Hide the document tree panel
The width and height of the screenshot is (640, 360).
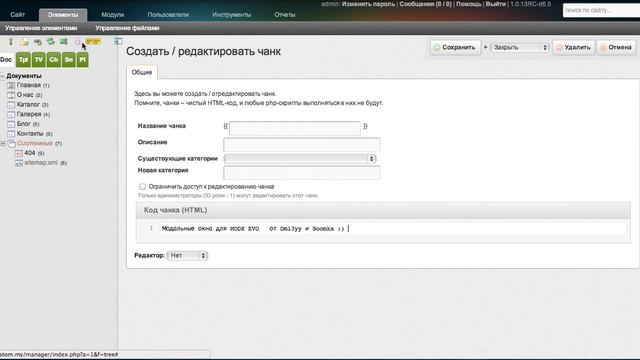click(118, 41)
